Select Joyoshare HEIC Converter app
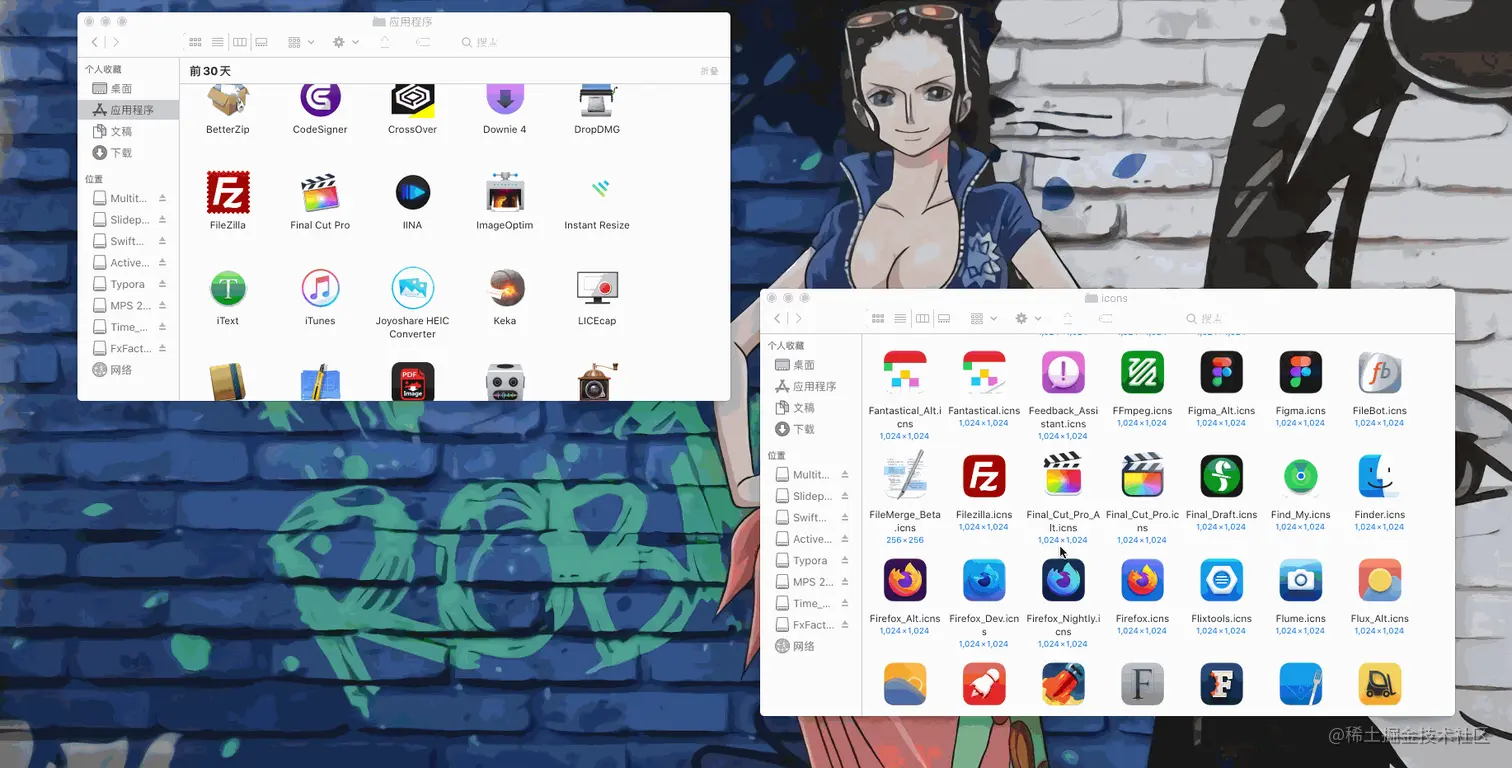The height and width of the screenshot is (768, 1512). pos(412,288)
